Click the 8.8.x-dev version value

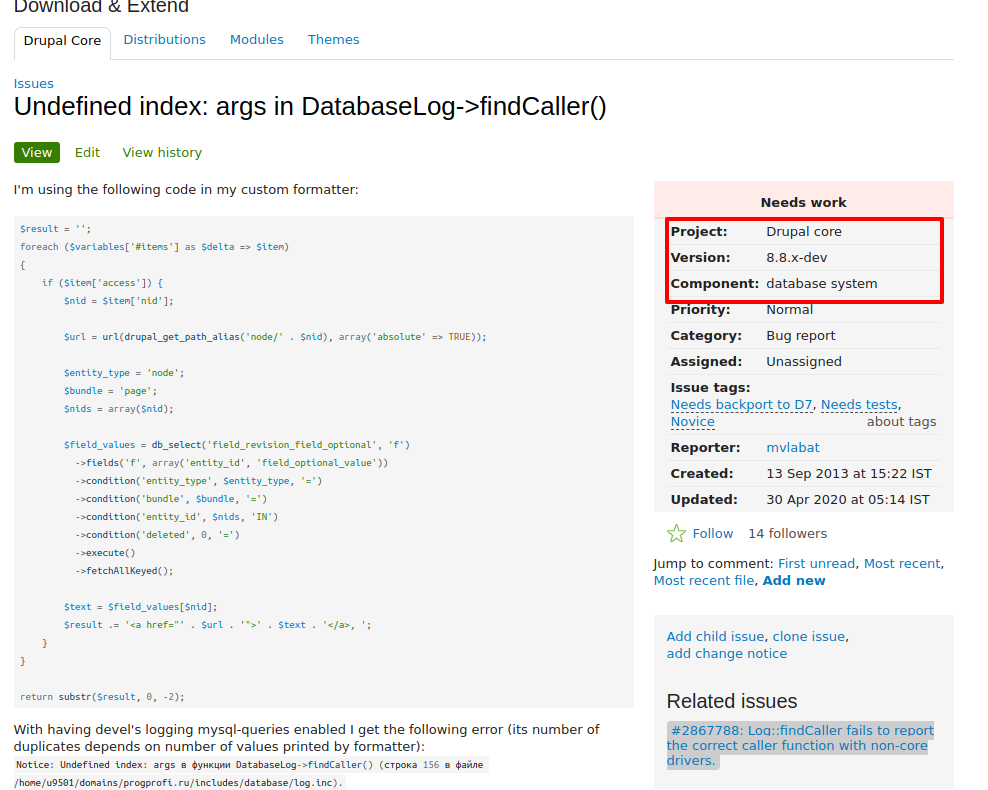click(796, 258)
